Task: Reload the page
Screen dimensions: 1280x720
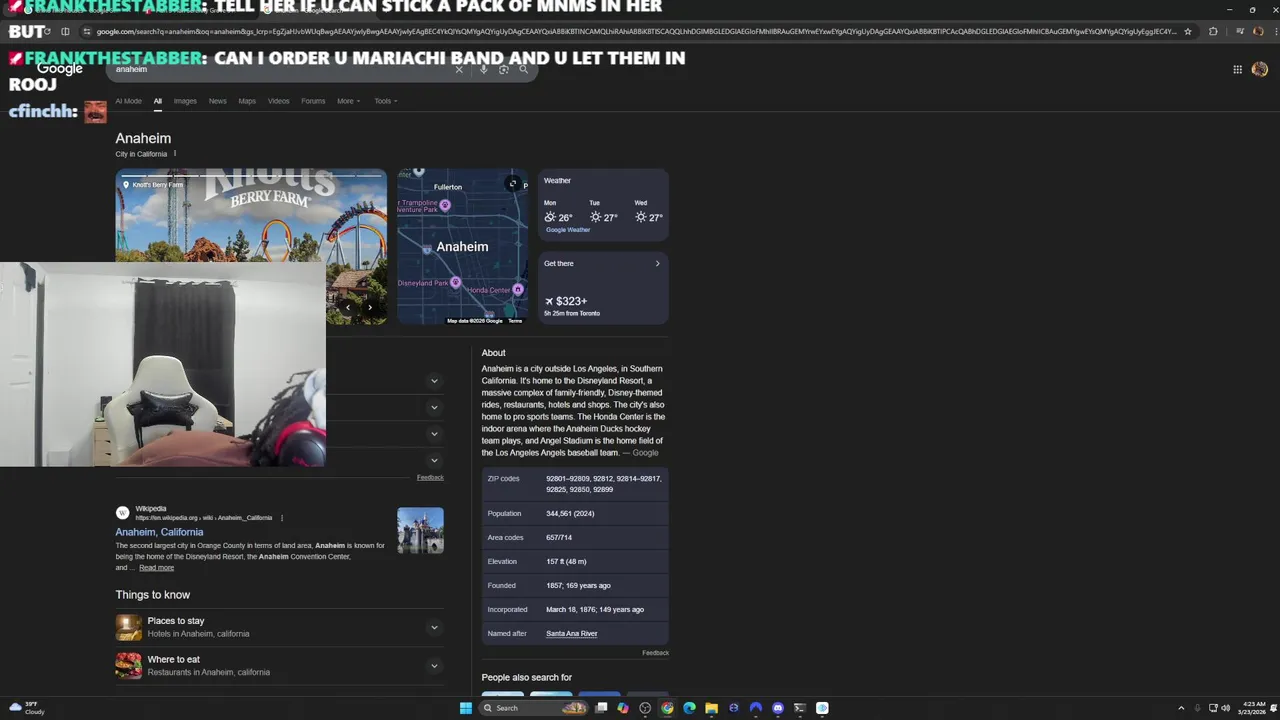Action: coord(48,31)
